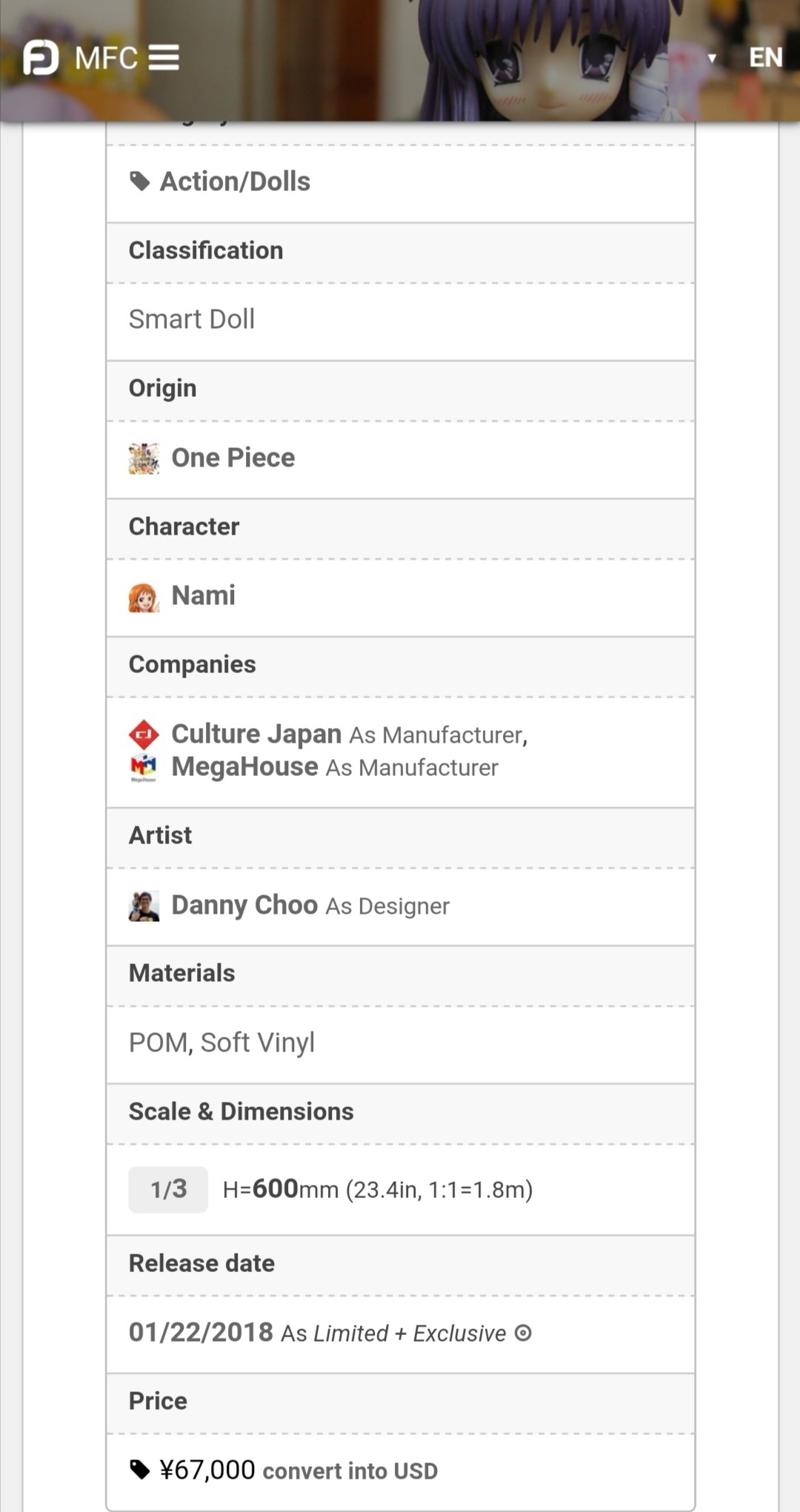The width and height of the screenshot is (800, 1512).
Task: Click Danny Choo's artist avatar
Action: pos(144,906)
